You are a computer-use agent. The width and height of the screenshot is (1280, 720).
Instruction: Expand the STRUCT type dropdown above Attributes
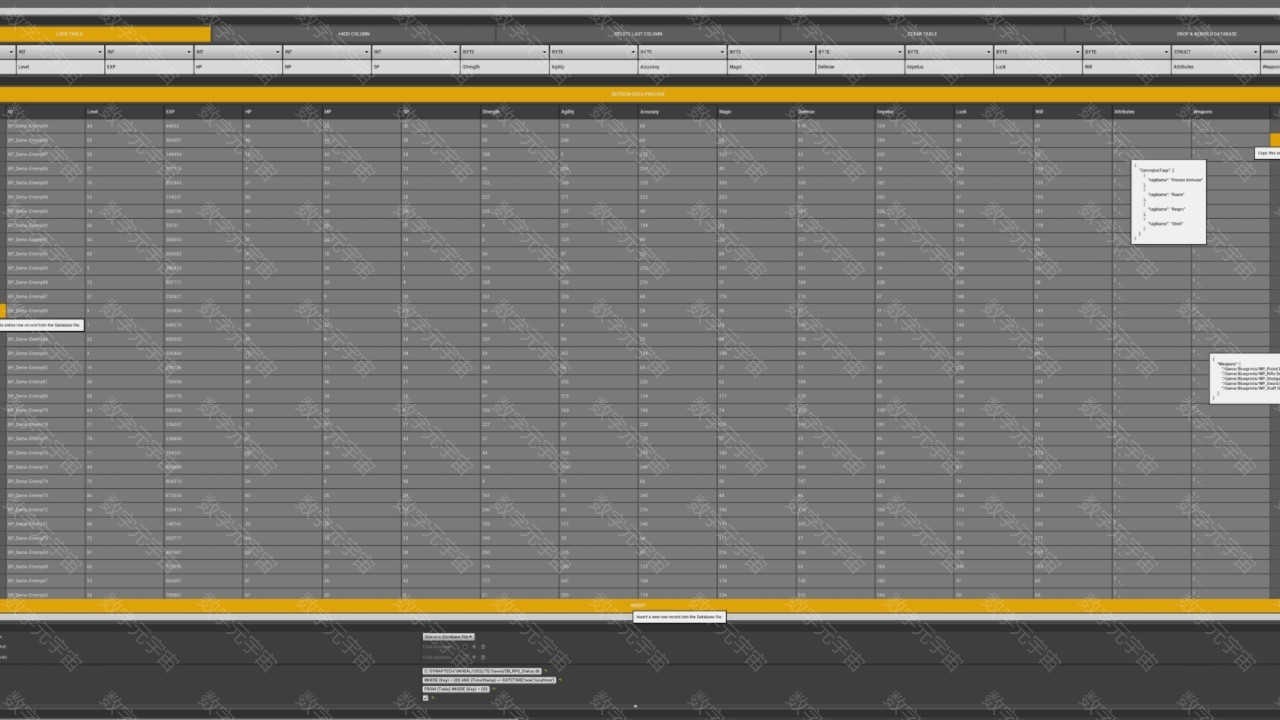tap(1214, 51)
